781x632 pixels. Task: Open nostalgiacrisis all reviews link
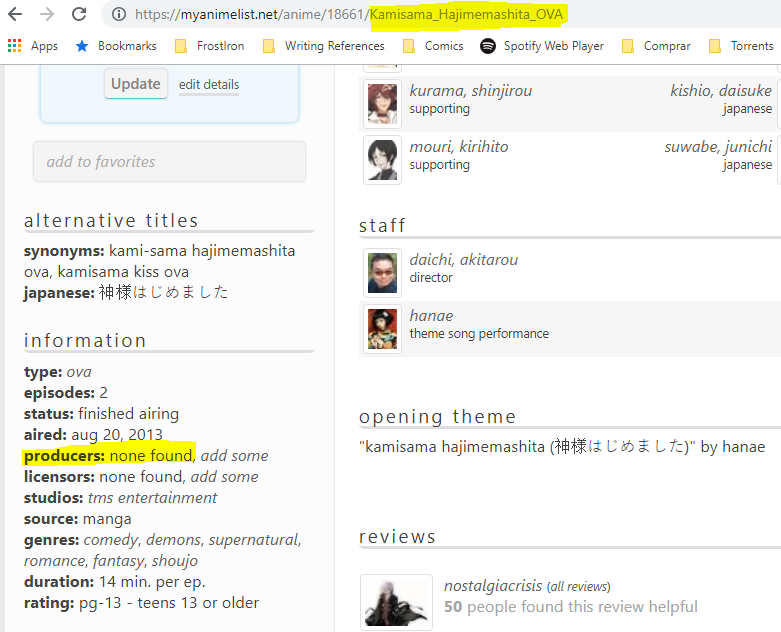pos(579,587)
